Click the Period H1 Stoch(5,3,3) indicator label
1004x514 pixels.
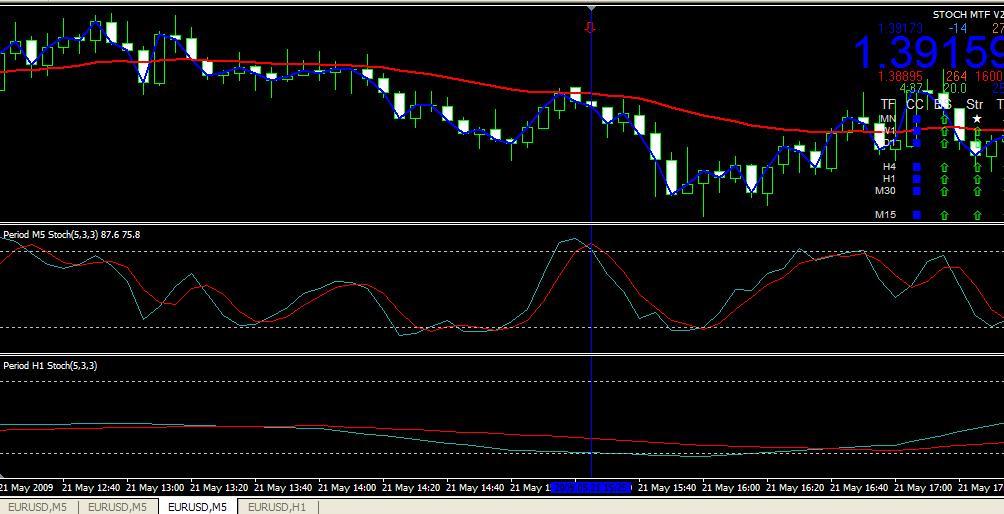click(50, 365)
